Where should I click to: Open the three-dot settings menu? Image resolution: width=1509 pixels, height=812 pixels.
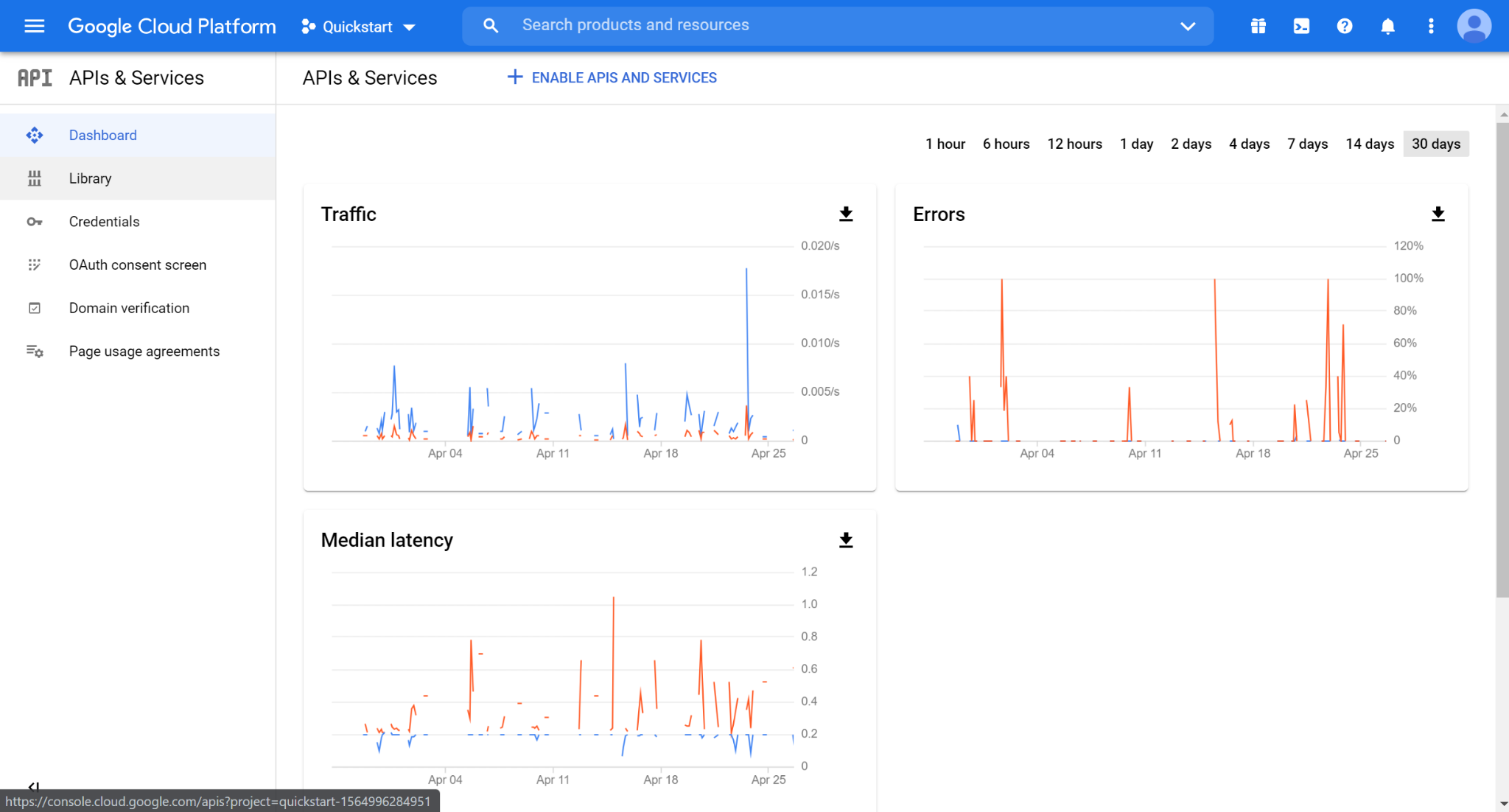pyautogui.click(x=1431, y=27)
